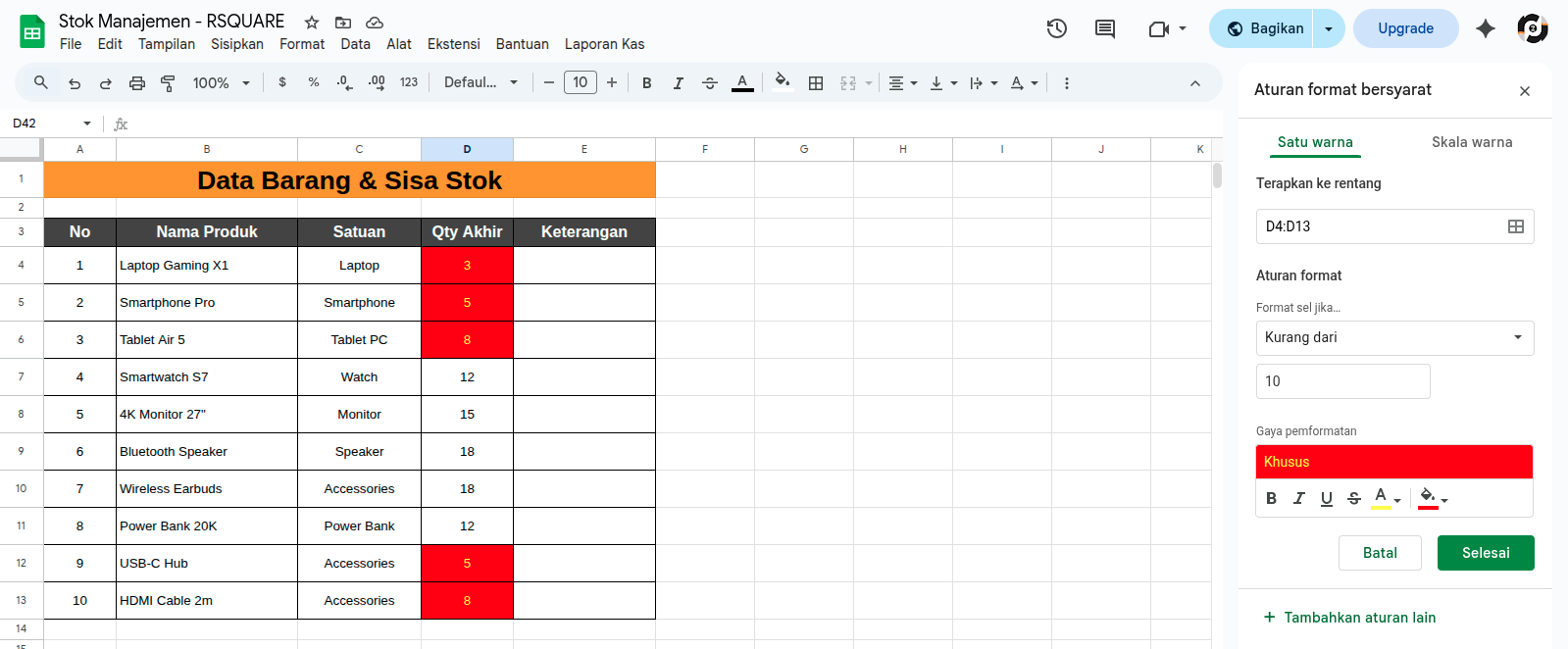The image size is (1568, 649).
Task: Toggle italic in the formatting style panel
Action: click(x=1298, y=498)
